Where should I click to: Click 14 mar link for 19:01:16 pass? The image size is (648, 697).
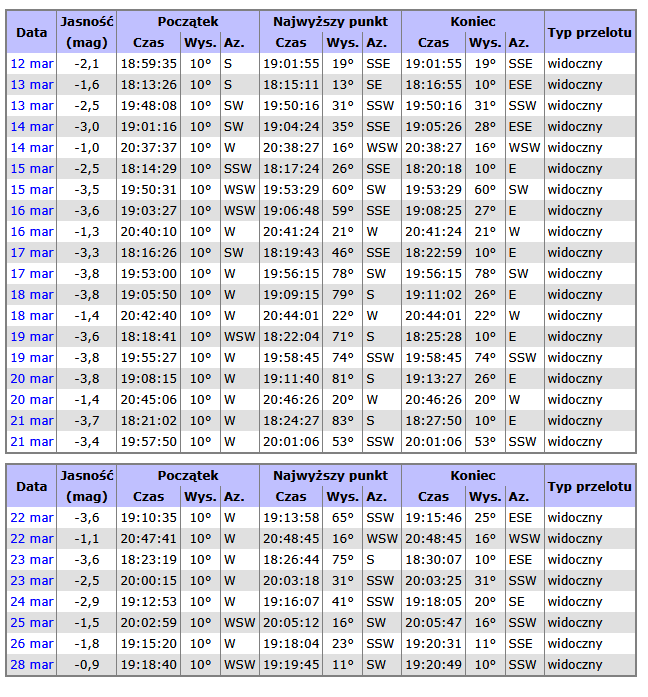[x=32, y=126]
